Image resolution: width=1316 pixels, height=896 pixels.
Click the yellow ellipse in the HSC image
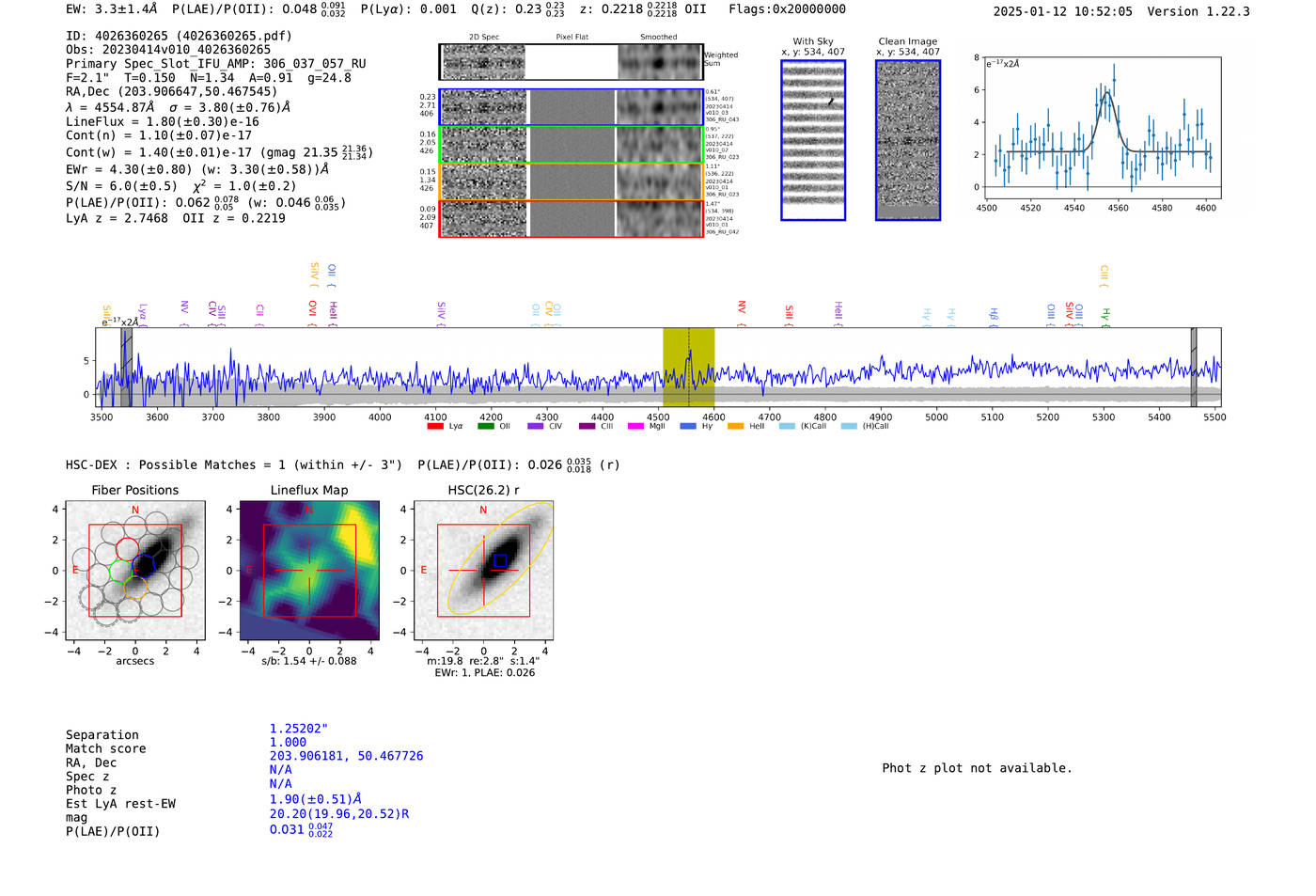[499, 558]
